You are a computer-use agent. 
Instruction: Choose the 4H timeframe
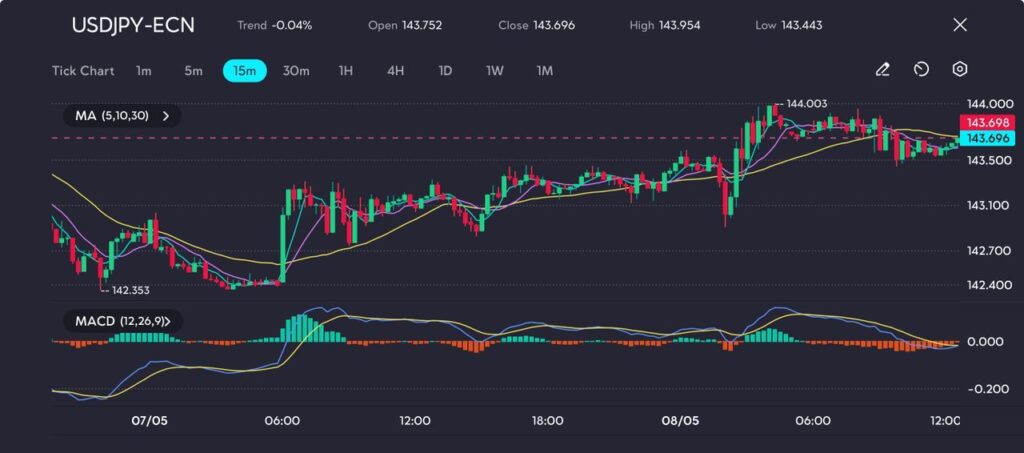click(x=395, y=71)
